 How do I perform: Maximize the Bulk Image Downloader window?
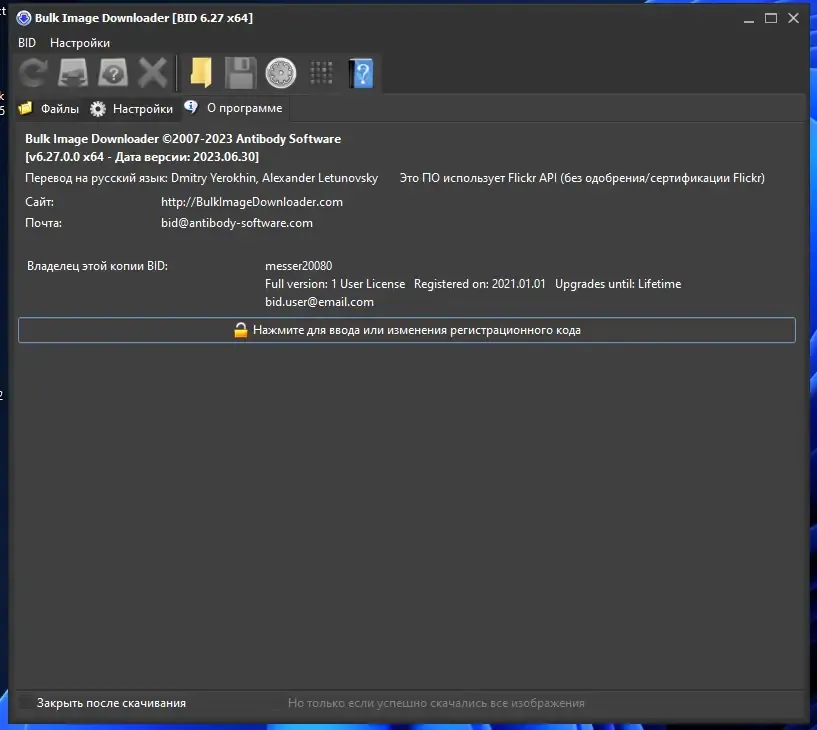(x=771, y=18)
